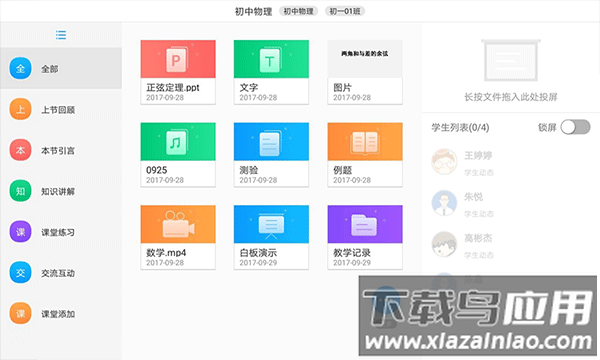Select the orange 课 icon for 课堂添加

coord(20,314)
